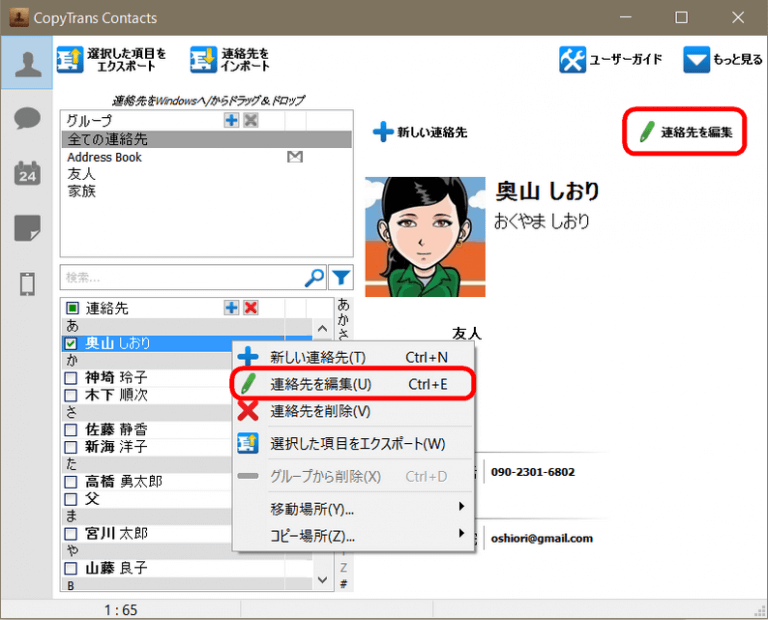
Task: Open コピー場所(Z)... submenu
Action: pos(353,535)
